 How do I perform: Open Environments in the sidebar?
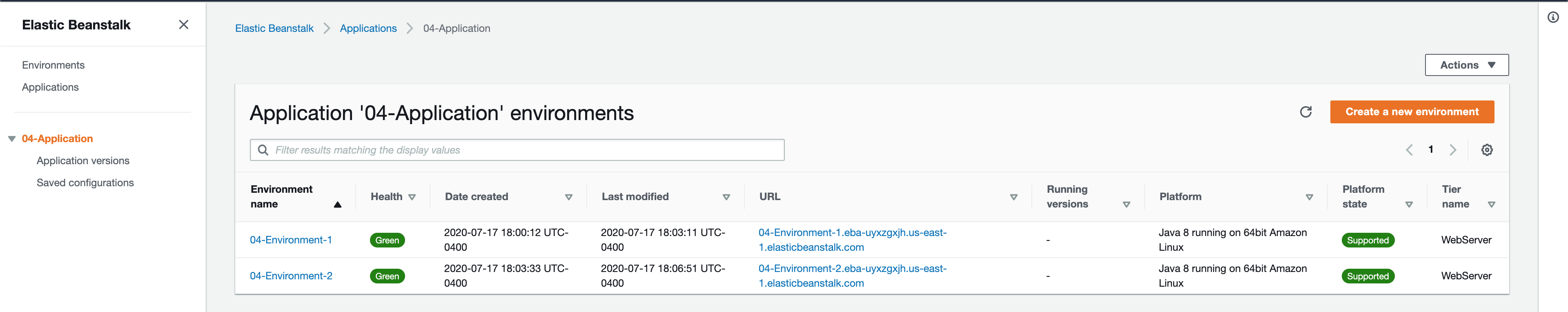click(53, 65)
